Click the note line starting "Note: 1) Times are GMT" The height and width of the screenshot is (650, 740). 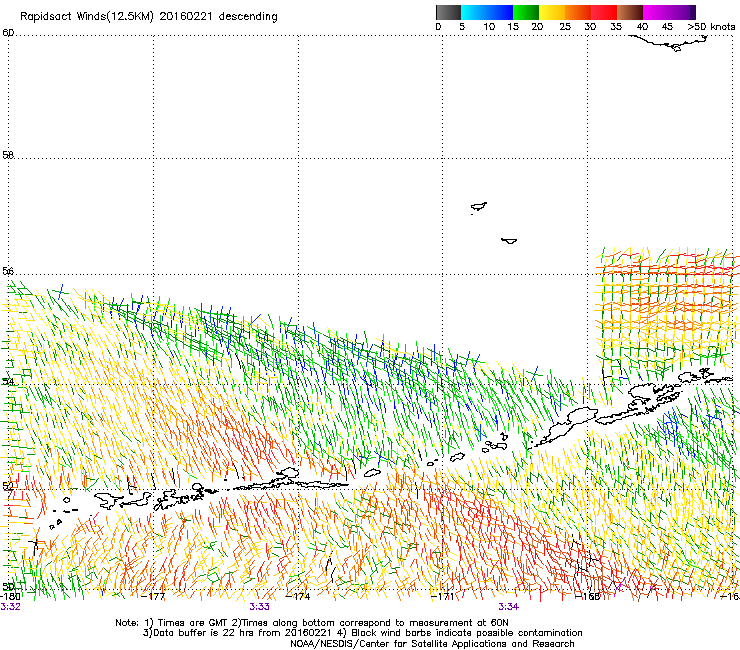[312, 623]
